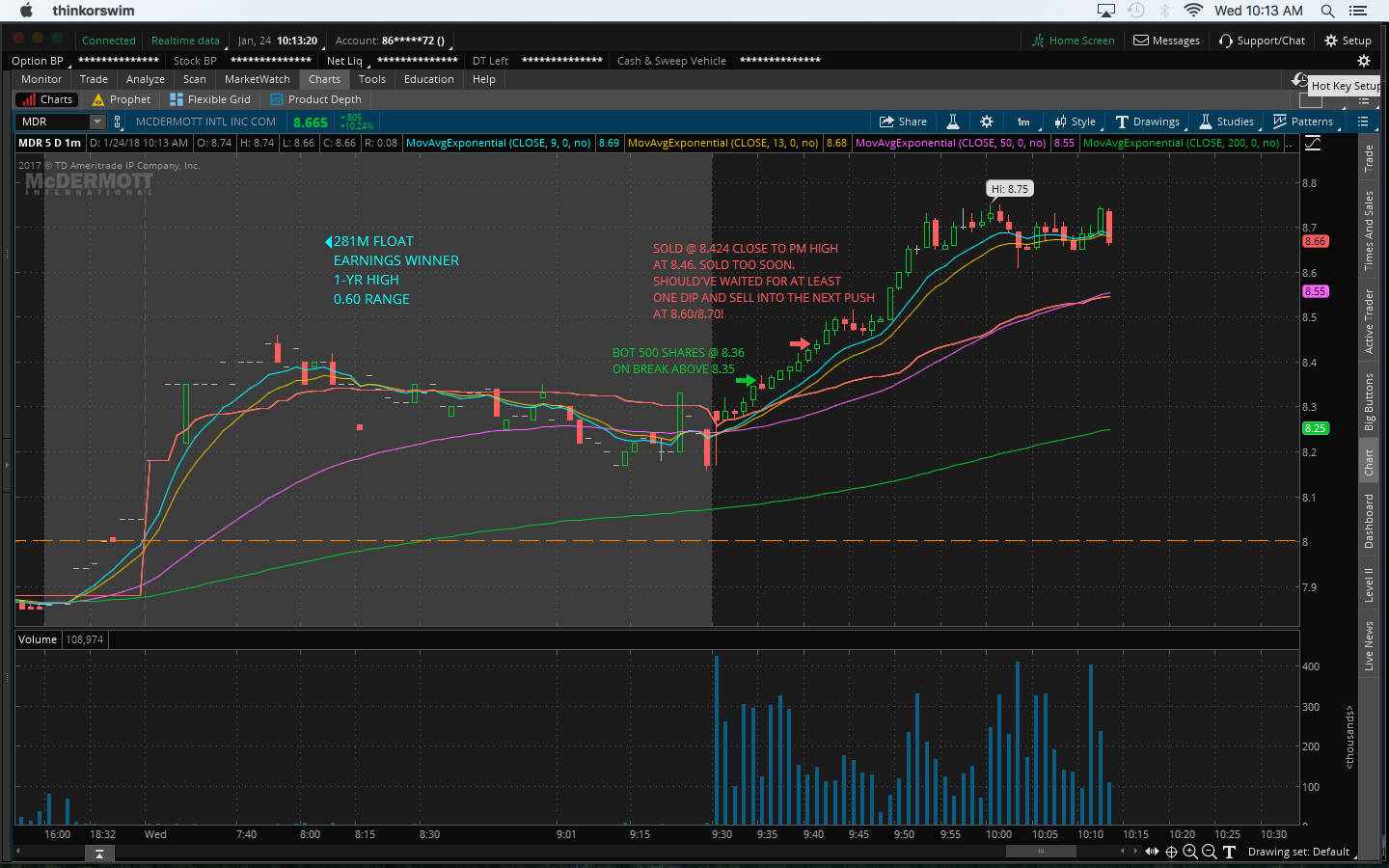The width and height of the screenshot is (1389, 868).
Task: Click the volume panel collapse arrow at bottom
Action: coord(98,854)
